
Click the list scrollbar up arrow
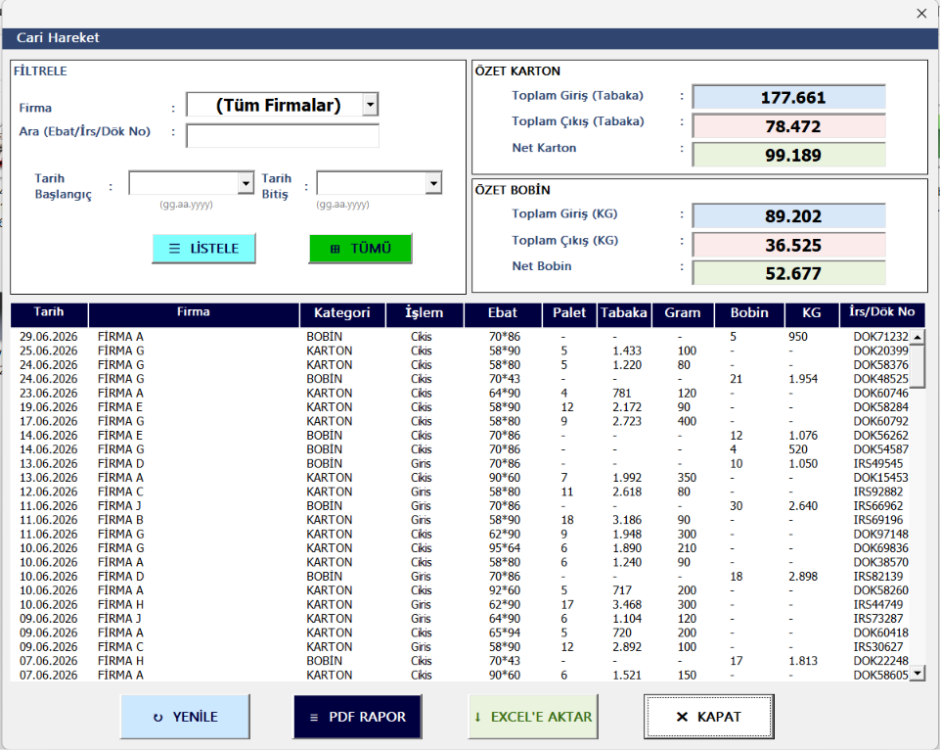917,336
